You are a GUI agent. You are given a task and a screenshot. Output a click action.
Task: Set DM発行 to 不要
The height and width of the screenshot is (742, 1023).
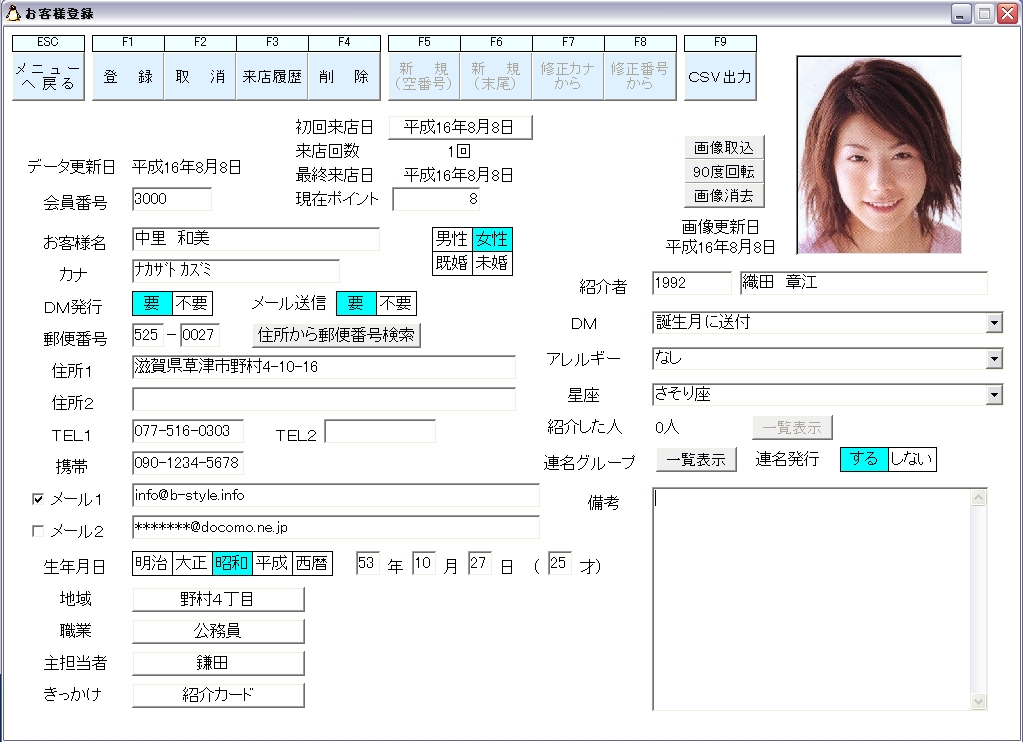tap(192, 303)
